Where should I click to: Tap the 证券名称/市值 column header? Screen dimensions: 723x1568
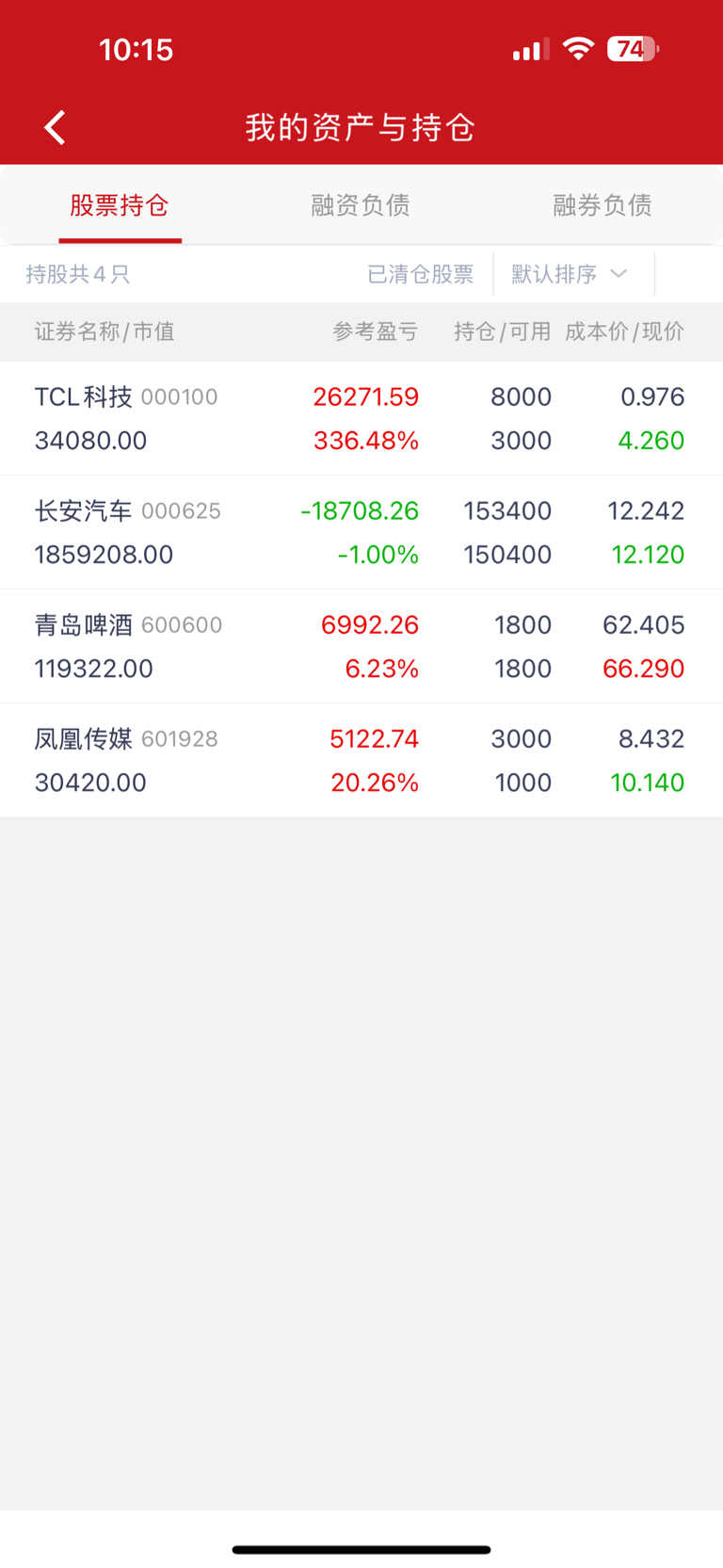click(x=104, y=331)
